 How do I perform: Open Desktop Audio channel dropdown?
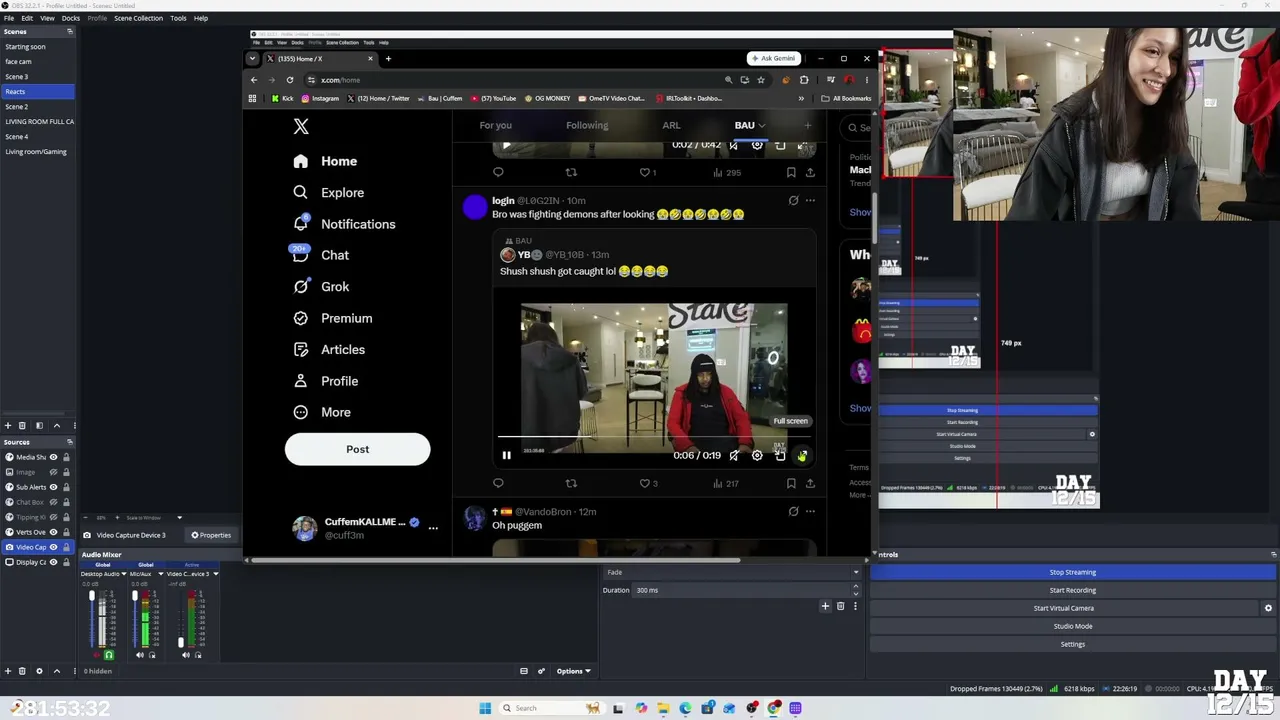(124, 574)
